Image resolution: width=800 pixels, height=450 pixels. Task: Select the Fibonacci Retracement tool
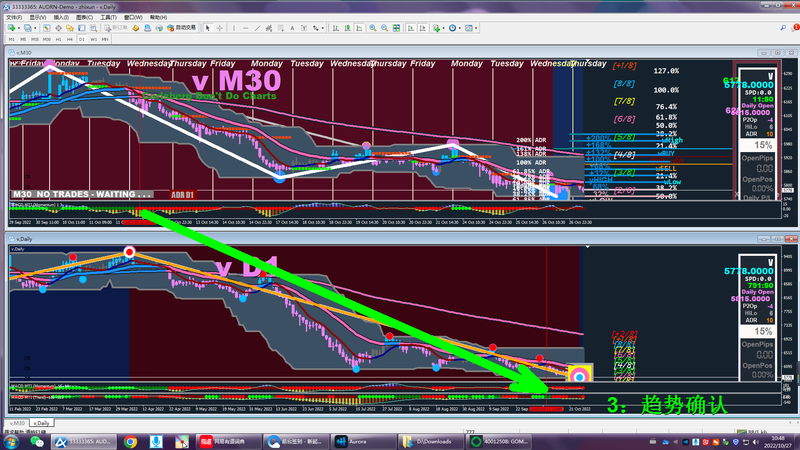tap(281, 28)
